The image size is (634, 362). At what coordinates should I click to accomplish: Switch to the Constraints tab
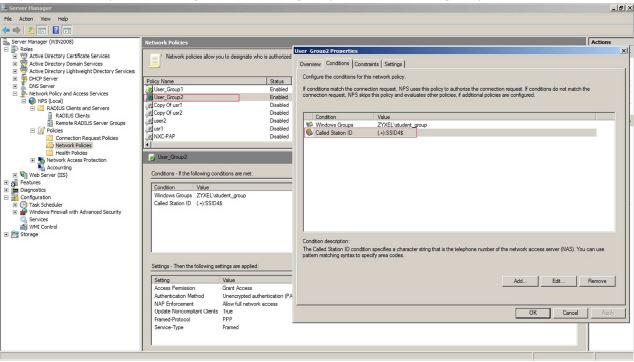coord(367,64)
